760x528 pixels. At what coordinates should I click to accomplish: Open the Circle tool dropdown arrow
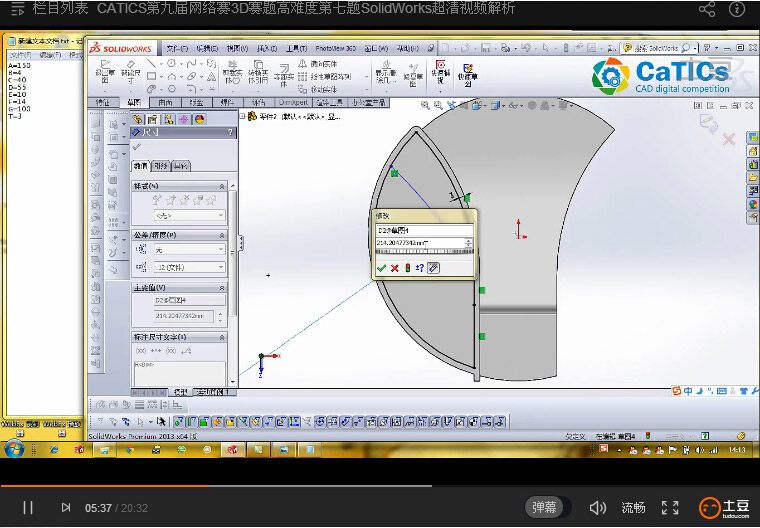pyautogui.click(x=181, y=64)
